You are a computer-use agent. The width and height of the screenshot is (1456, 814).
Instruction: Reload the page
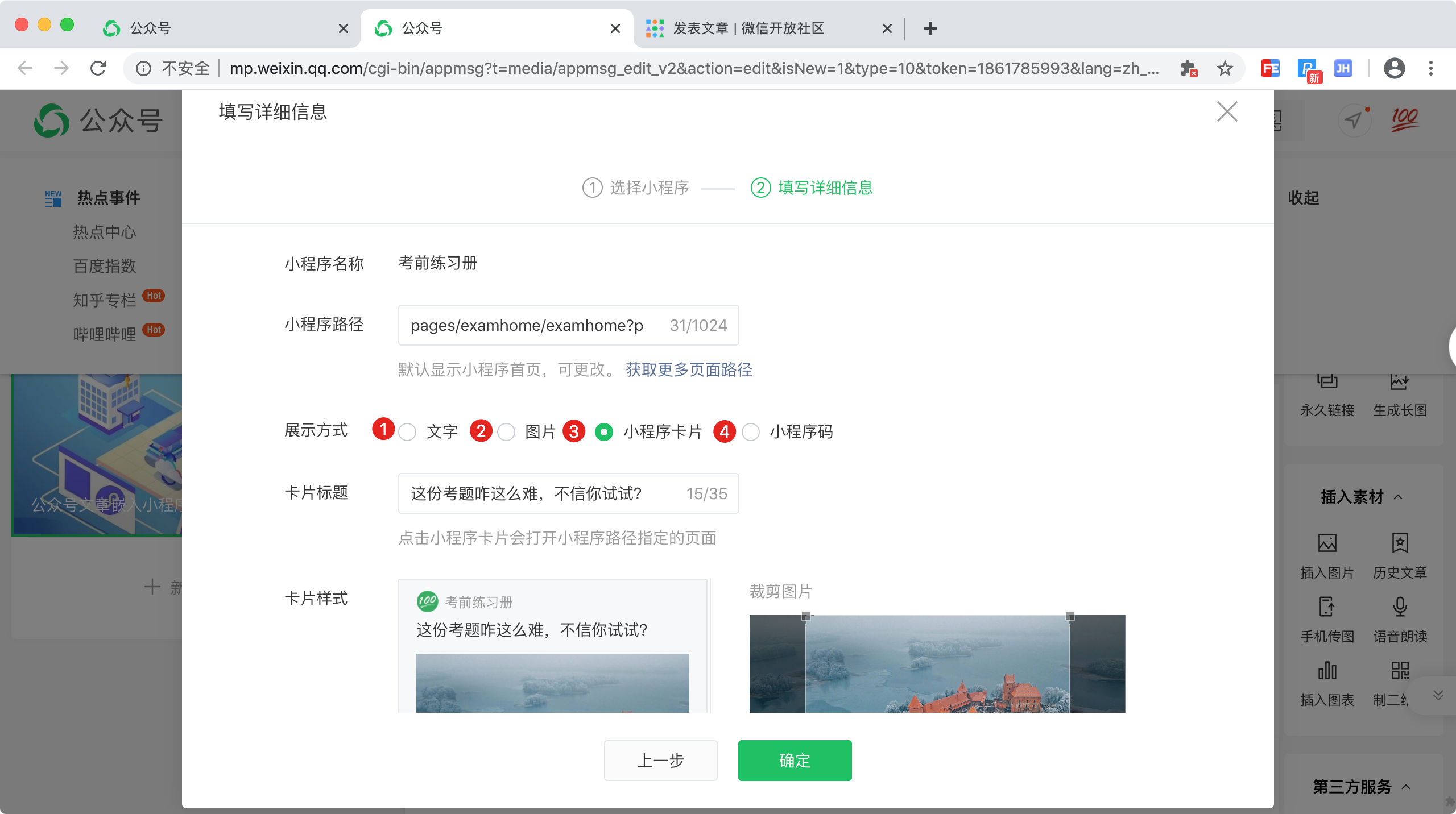(x=98, y=69)
